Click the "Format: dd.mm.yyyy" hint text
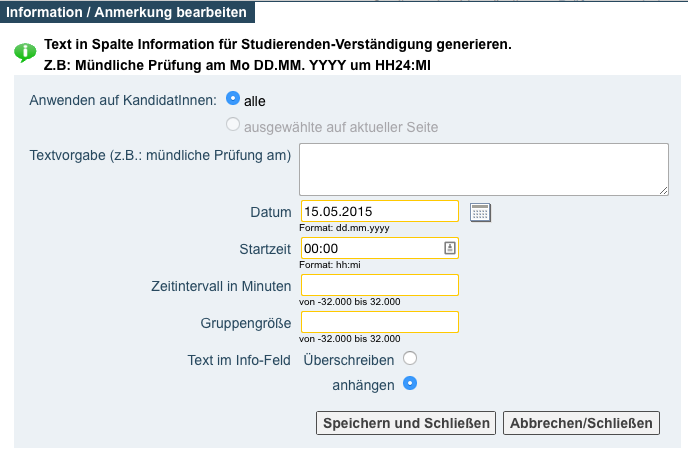Viewport: 688px width, 453px height. (344, 228)
